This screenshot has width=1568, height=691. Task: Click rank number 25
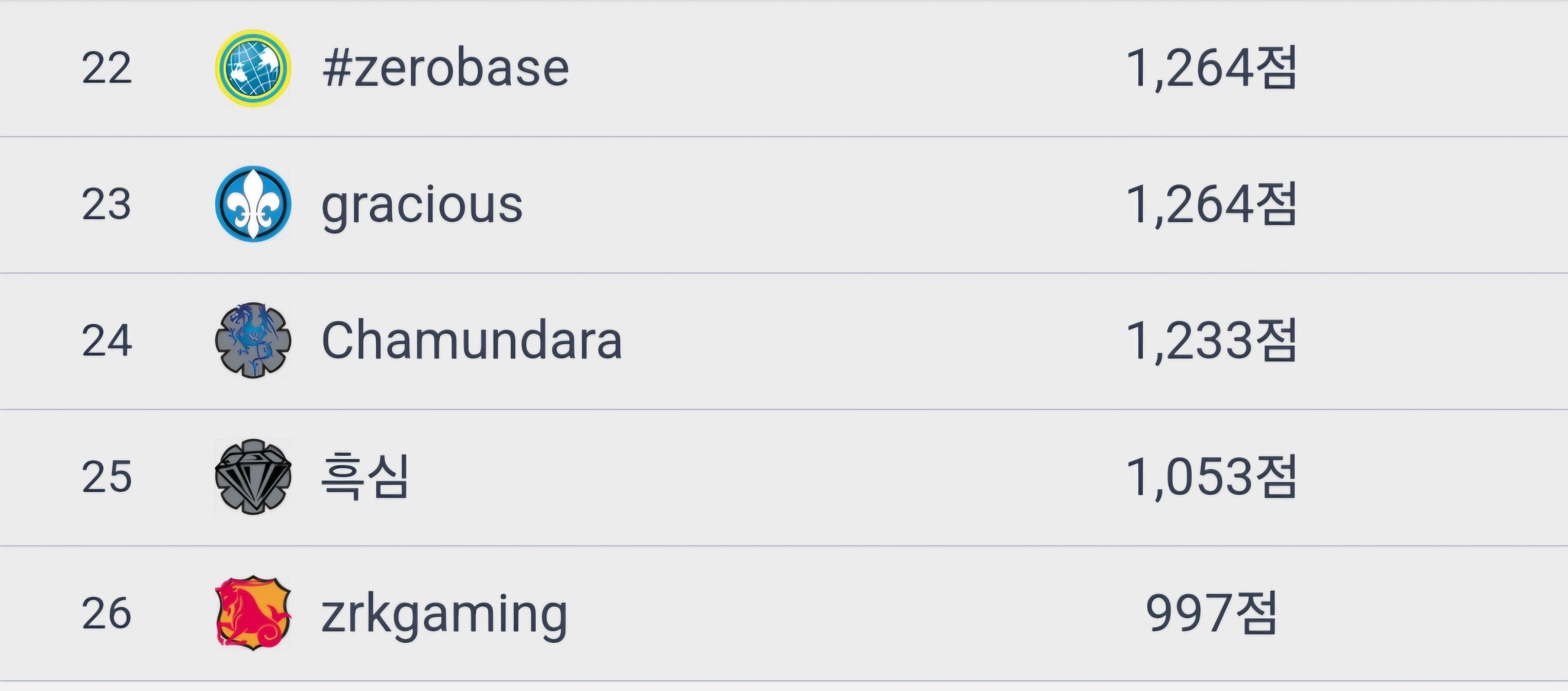tap(106, 477)
